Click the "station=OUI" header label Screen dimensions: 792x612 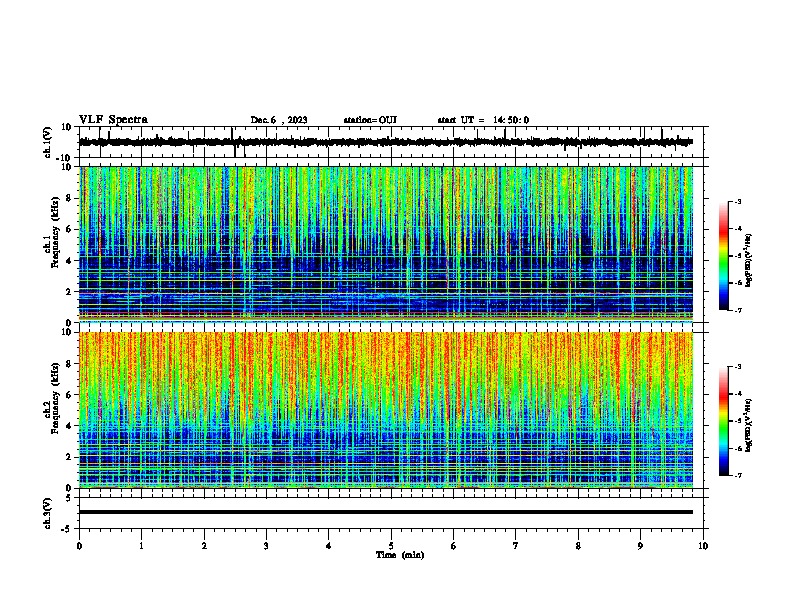coord(370,120)
